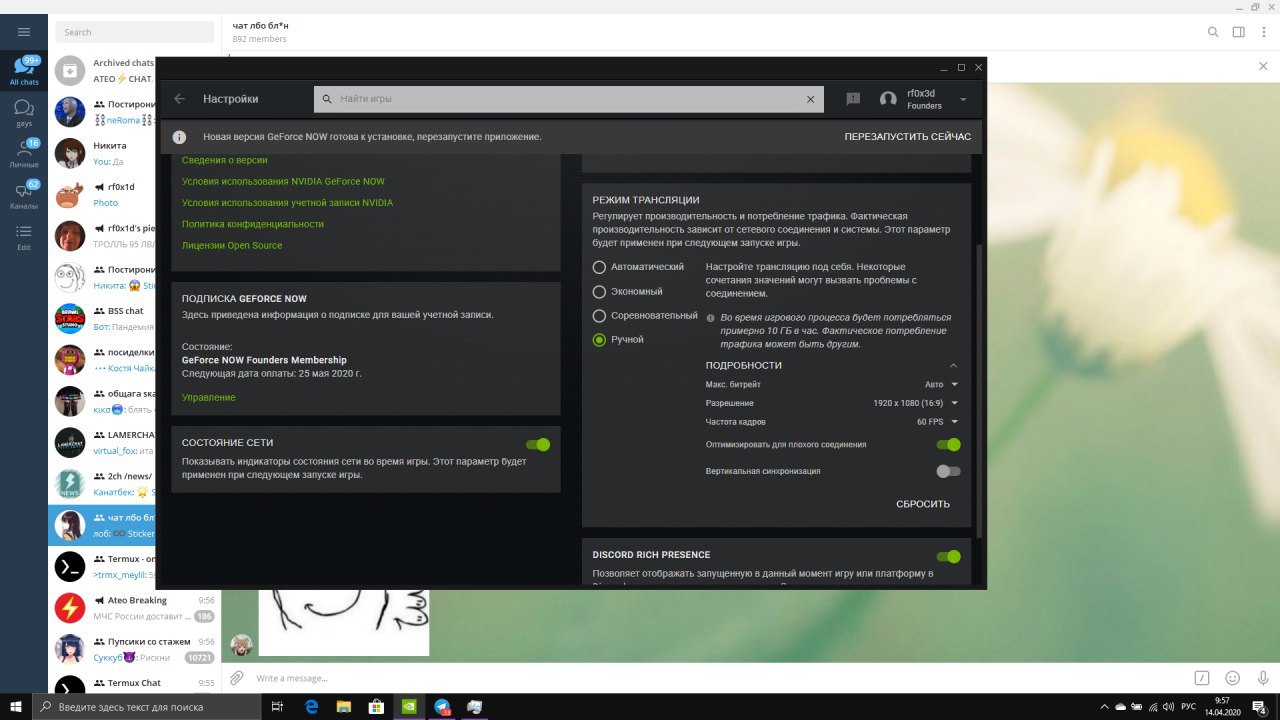The image size is (1280, 720).
Task: Open the feedback notification icon in GeForce NOW
Action: (853, 99)
